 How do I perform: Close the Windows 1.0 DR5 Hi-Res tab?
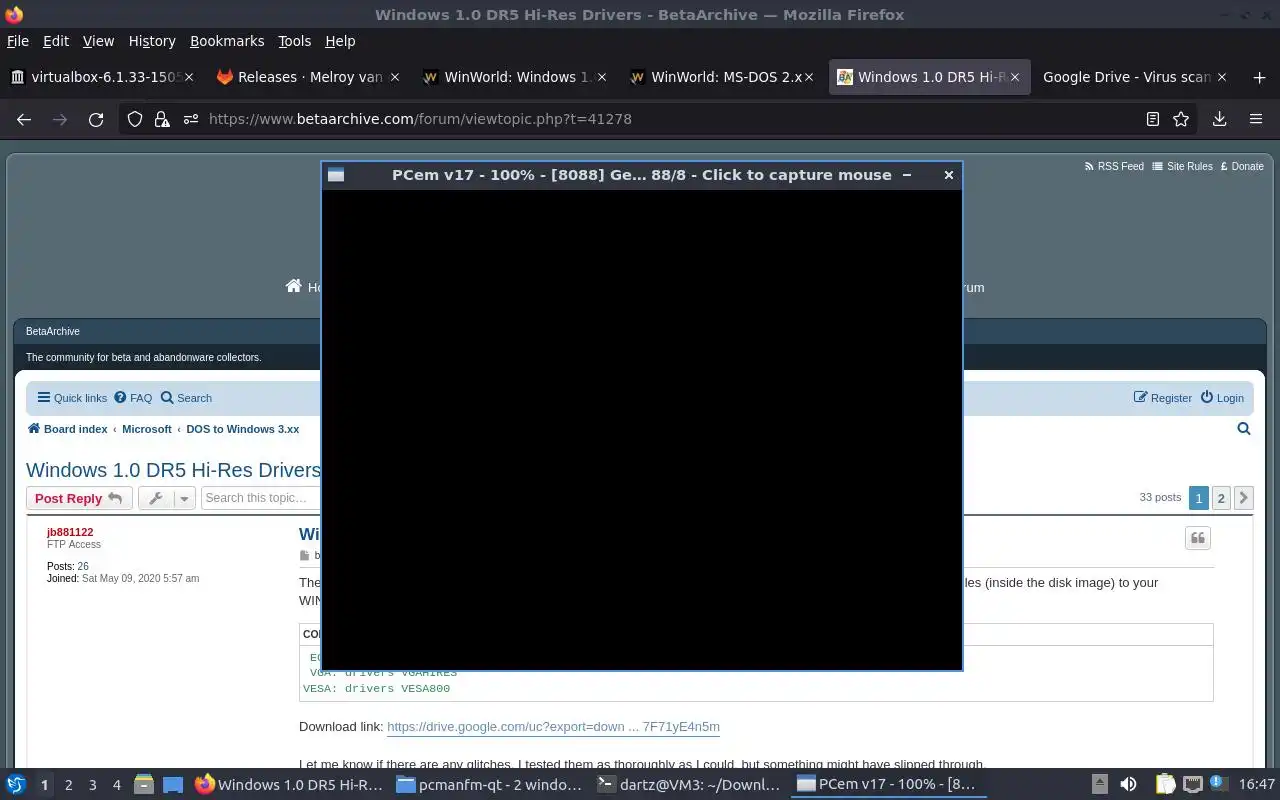pos(1015,77)
